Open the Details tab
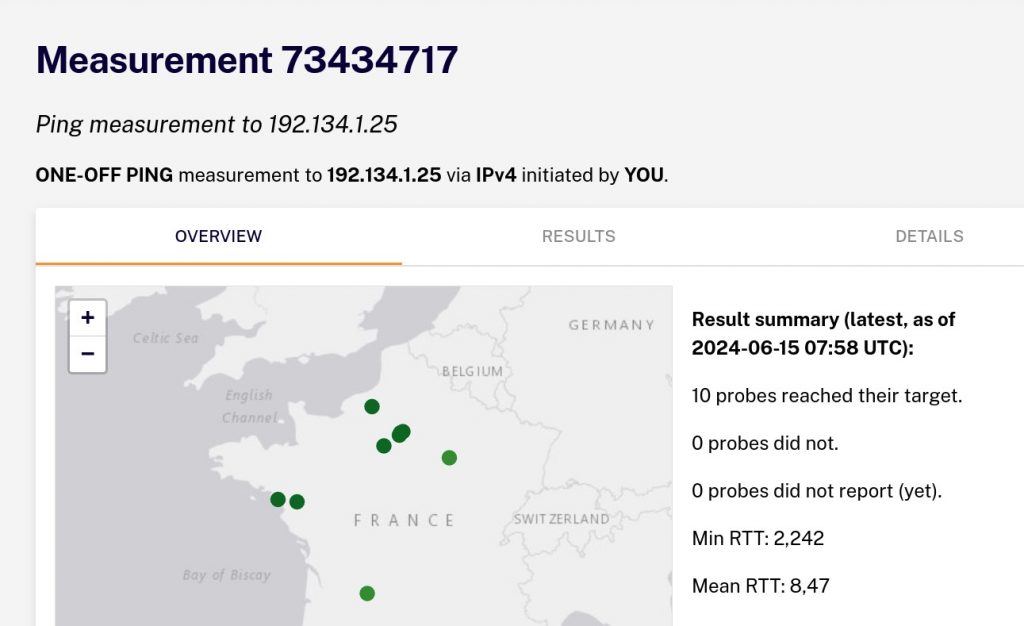Viewport: 1024px width, 626px height. coord(930,236)
